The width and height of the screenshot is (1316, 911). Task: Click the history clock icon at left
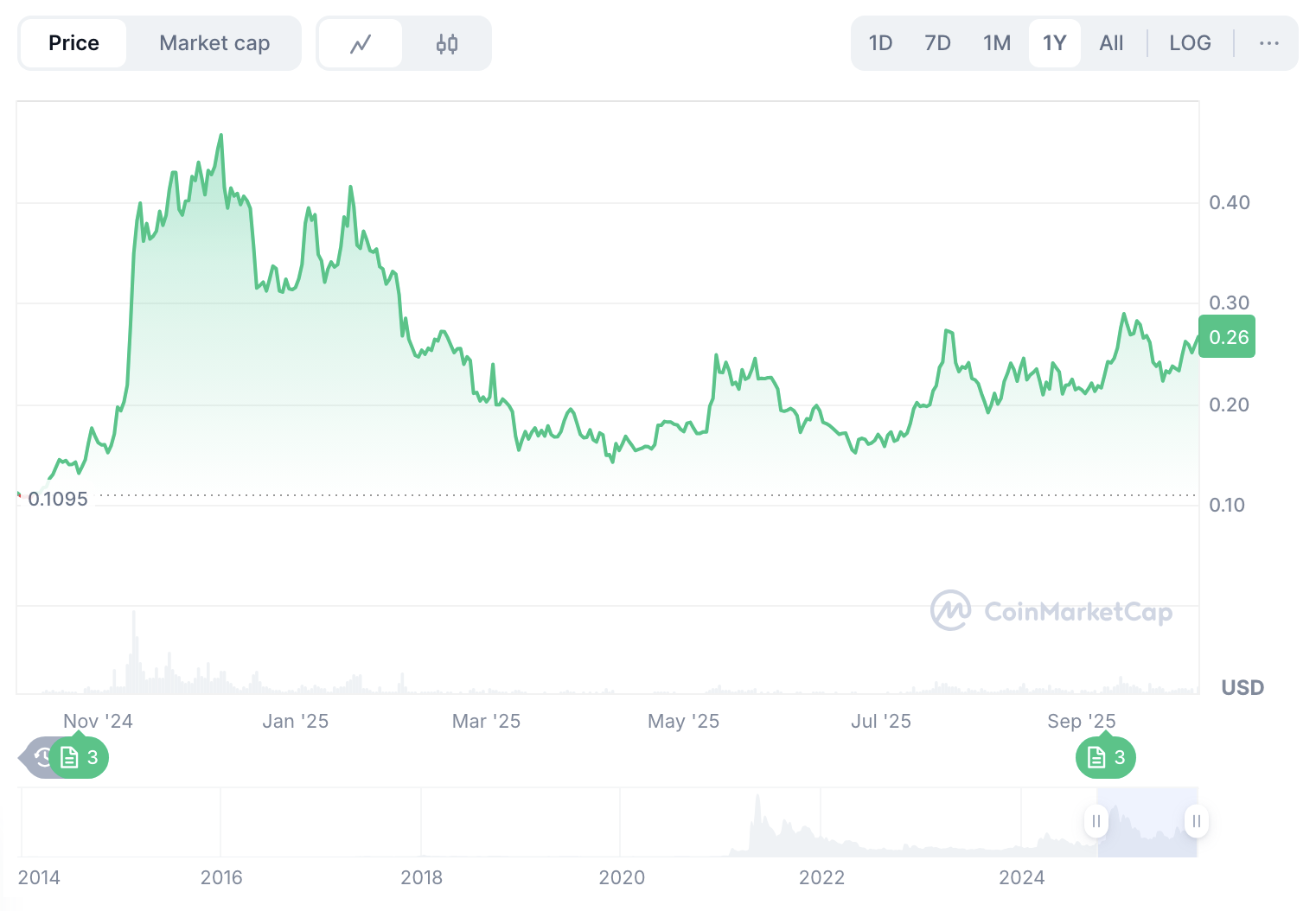pos(41,758)
